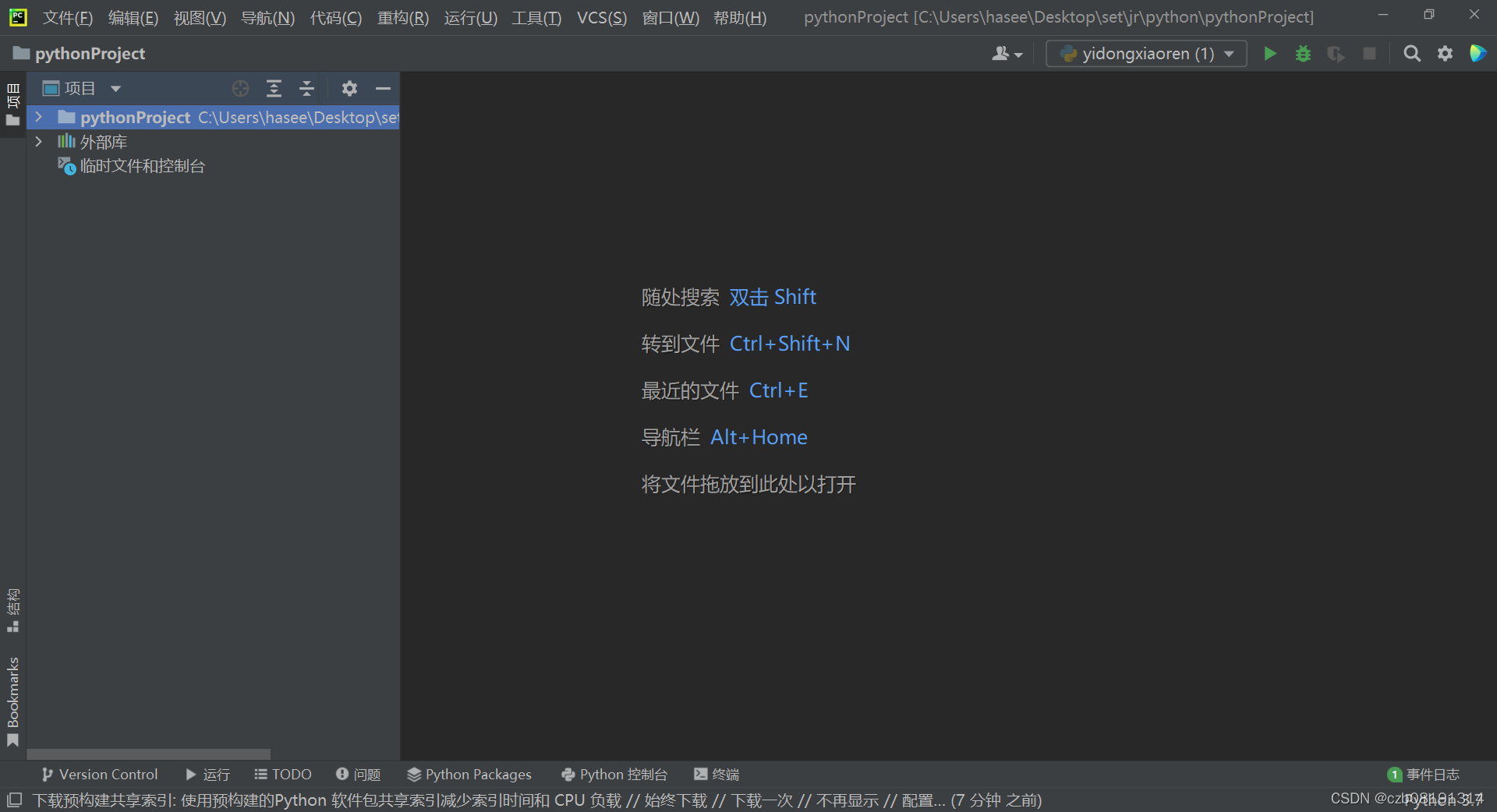Click the select opened file target icon

240,89
